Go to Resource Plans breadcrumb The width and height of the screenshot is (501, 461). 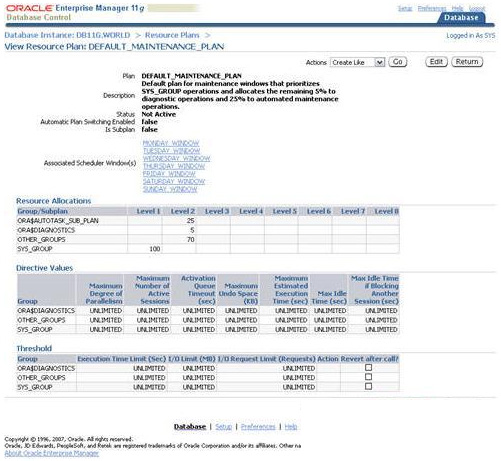(x=172, y=35)
